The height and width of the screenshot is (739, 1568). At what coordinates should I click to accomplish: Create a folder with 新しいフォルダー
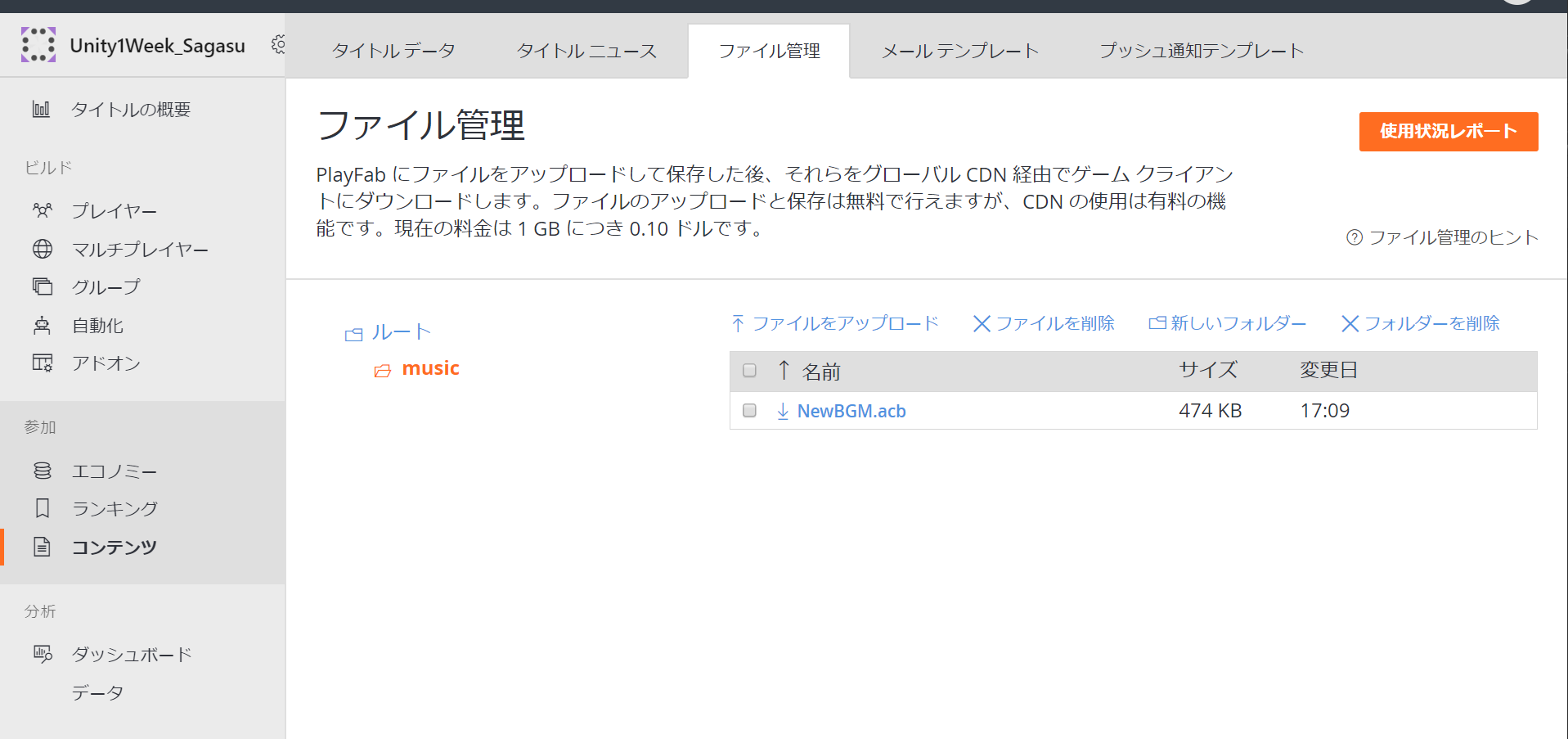coord(1228,323)
